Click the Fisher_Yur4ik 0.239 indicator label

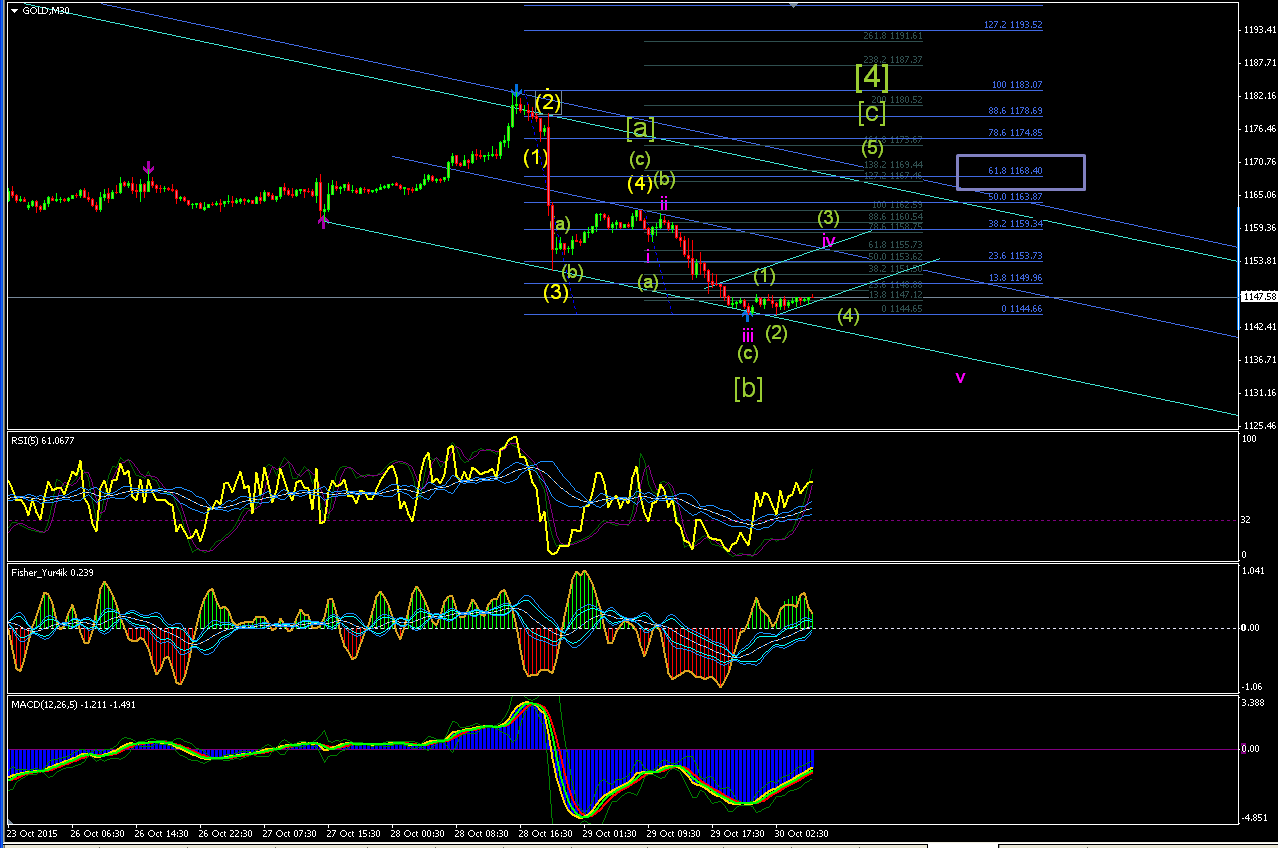pos(51,572)
